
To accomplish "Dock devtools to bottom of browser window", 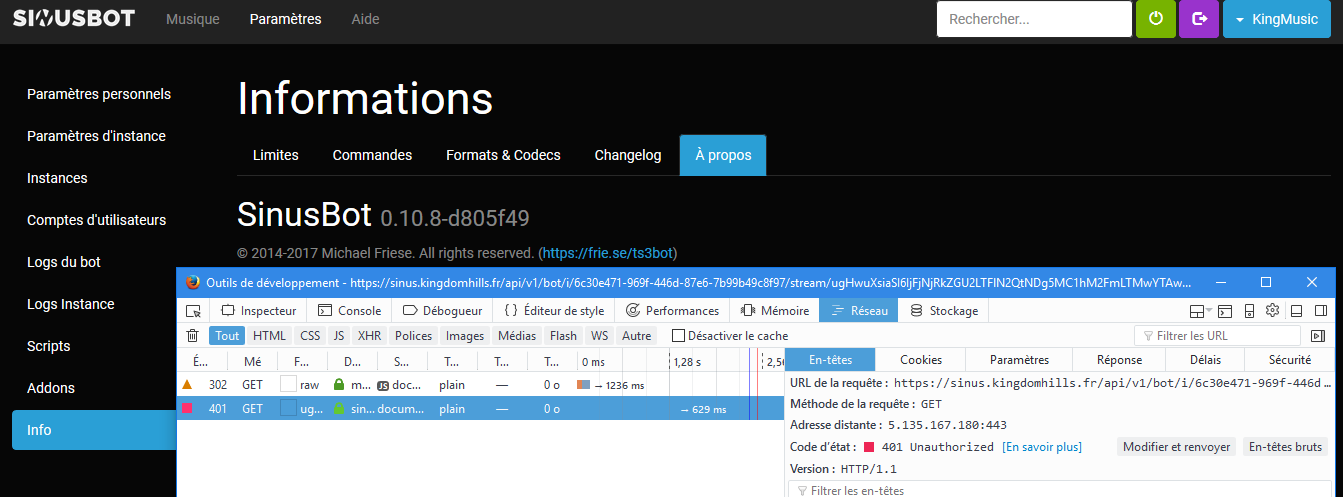I will [1297, 311].
